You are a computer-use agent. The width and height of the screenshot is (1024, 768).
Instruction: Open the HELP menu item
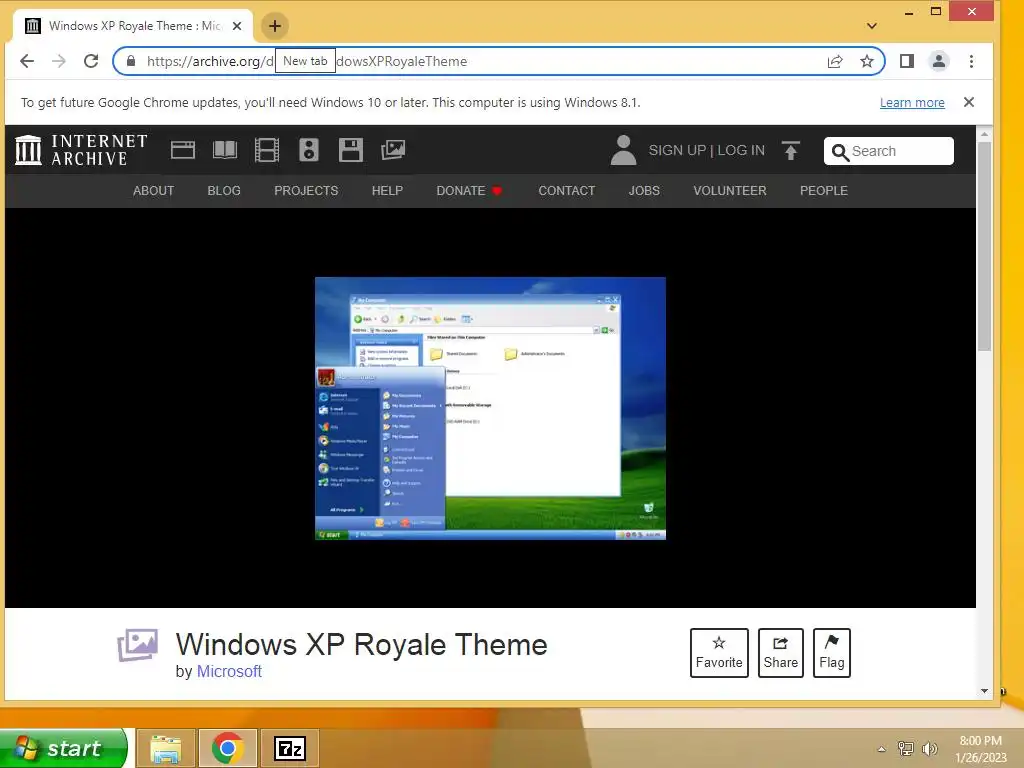point(387,191)
